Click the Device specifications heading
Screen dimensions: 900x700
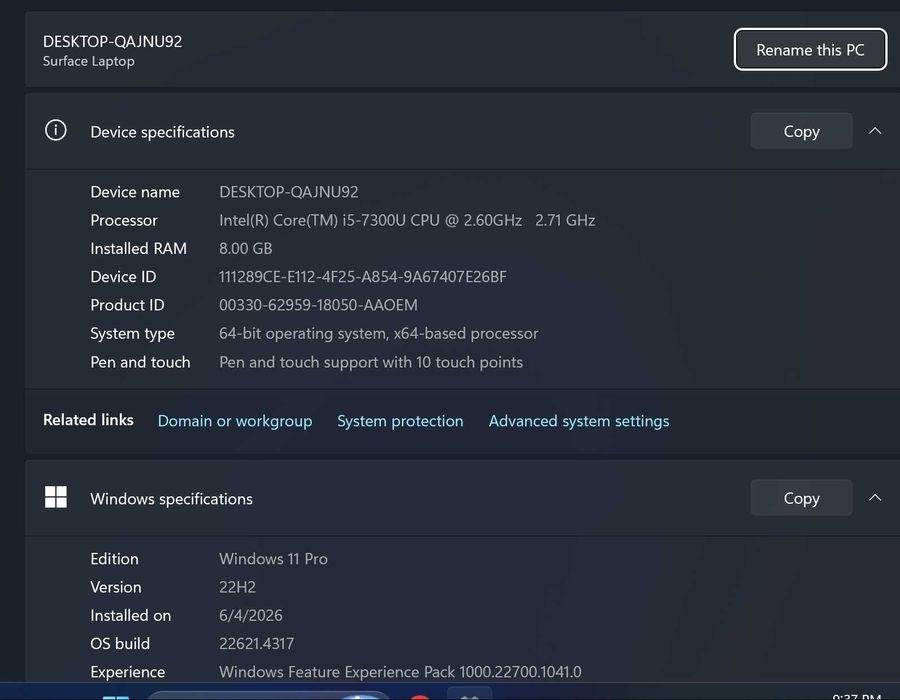162,132
